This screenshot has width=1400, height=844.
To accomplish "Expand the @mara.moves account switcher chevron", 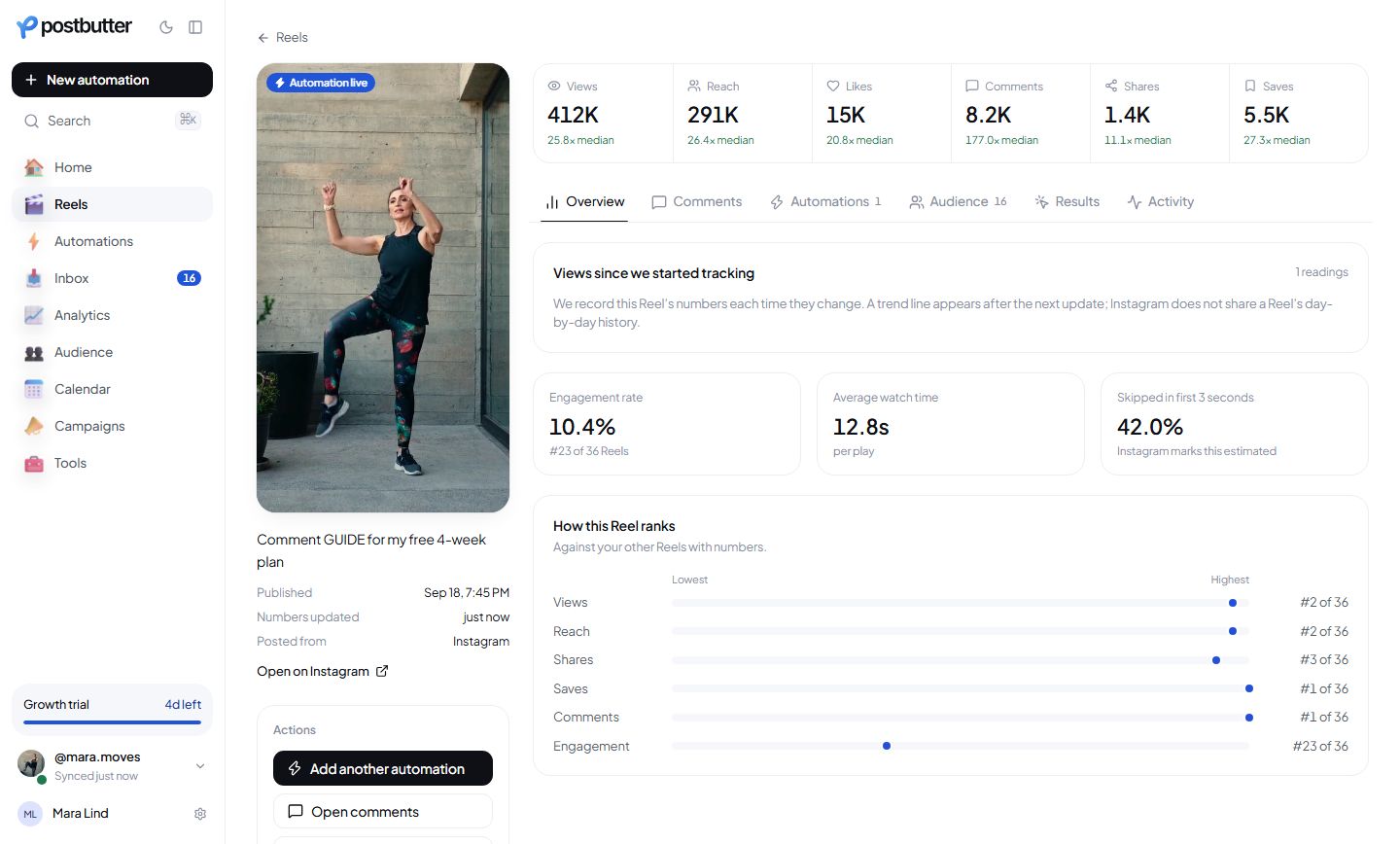I will (x=200, y=766).
